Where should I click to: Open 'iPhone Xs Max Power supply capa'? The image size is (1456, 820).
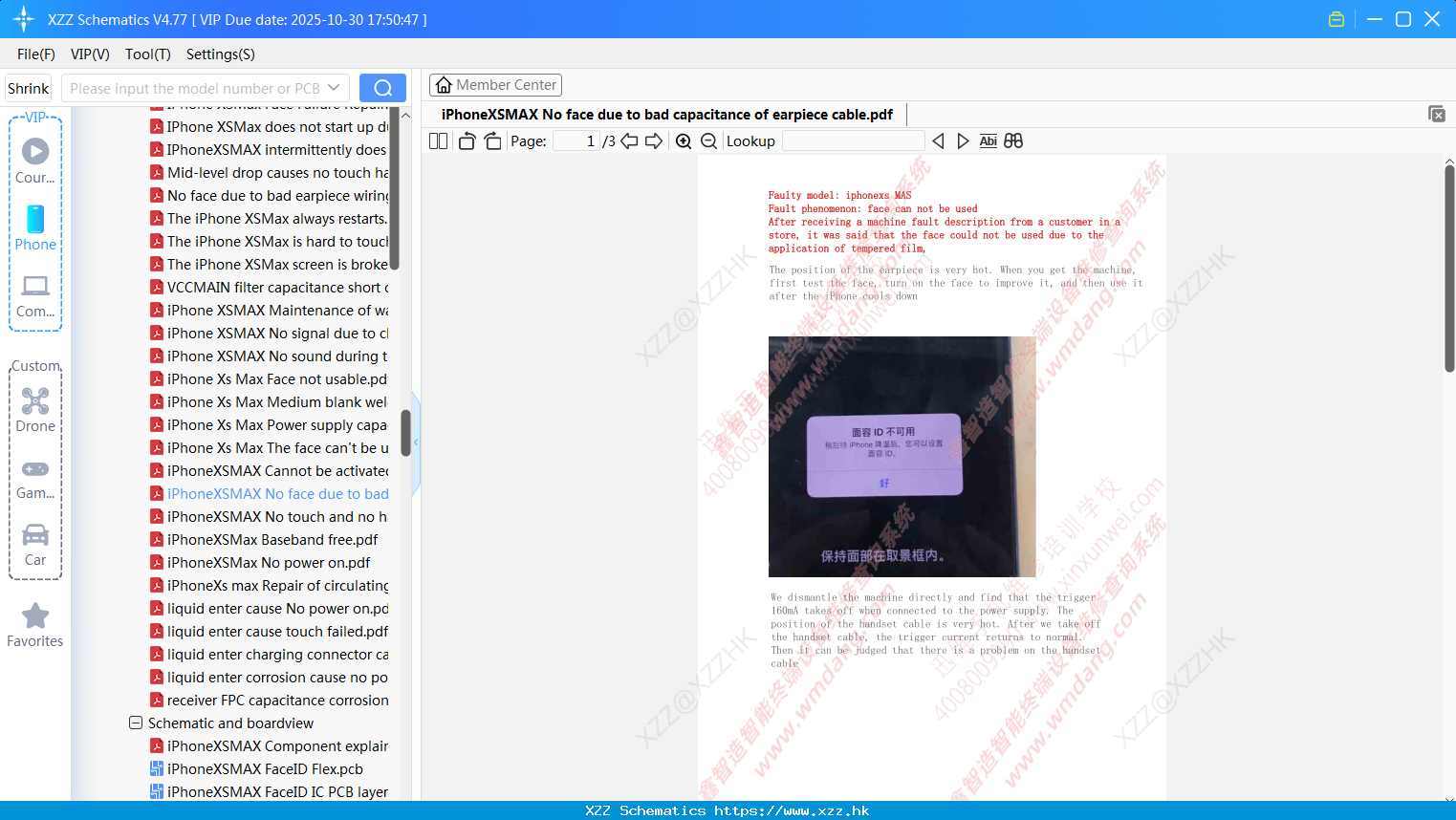(x=277, y=424)
